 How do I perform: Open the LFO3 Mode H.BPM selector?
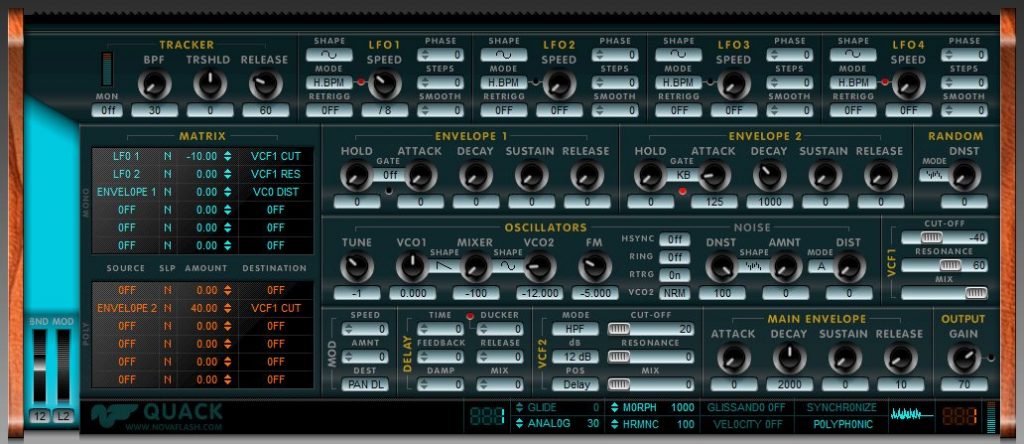point(679,83)
